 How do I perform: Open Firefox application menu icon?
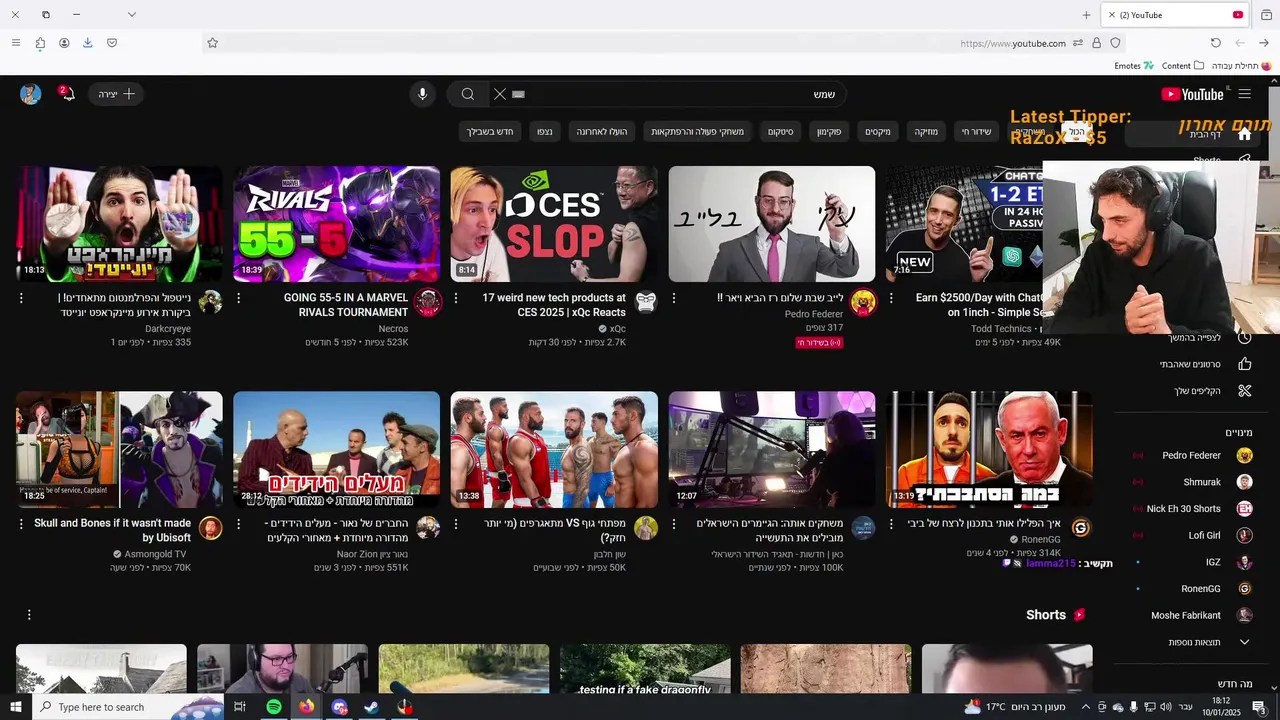pos(15,43)
